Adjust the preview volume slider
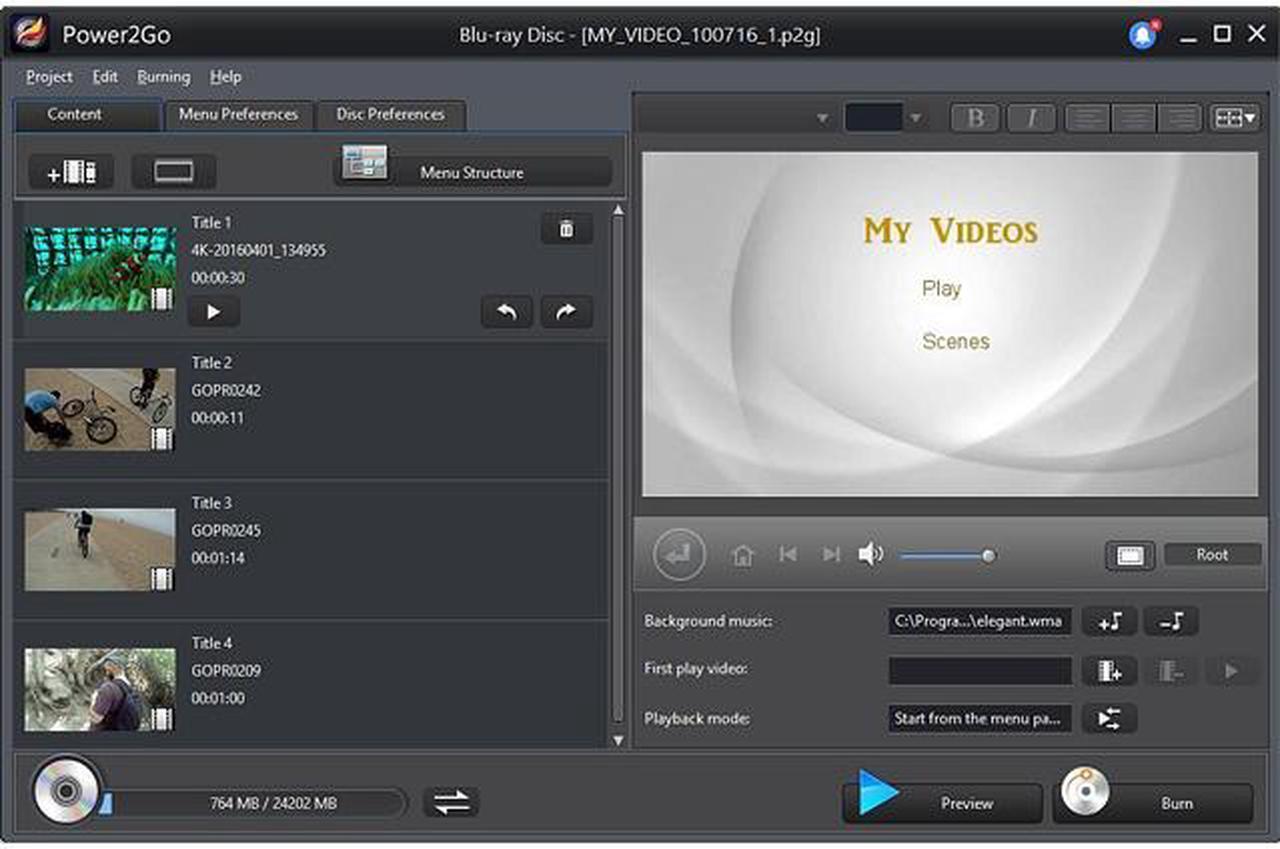The width and height of the screenshot is (1280, 849). click(x=947, y=555)
